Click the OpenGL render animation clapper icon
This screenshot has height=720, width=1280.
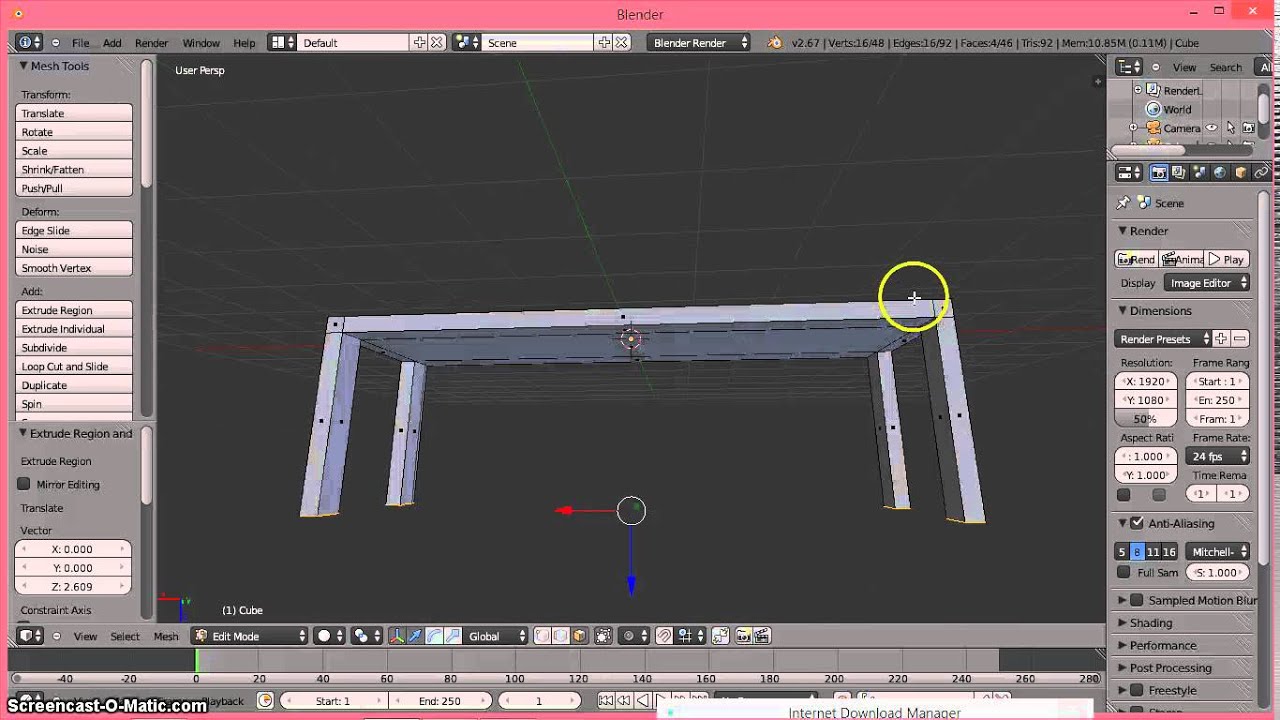click(x=763, y=636)
